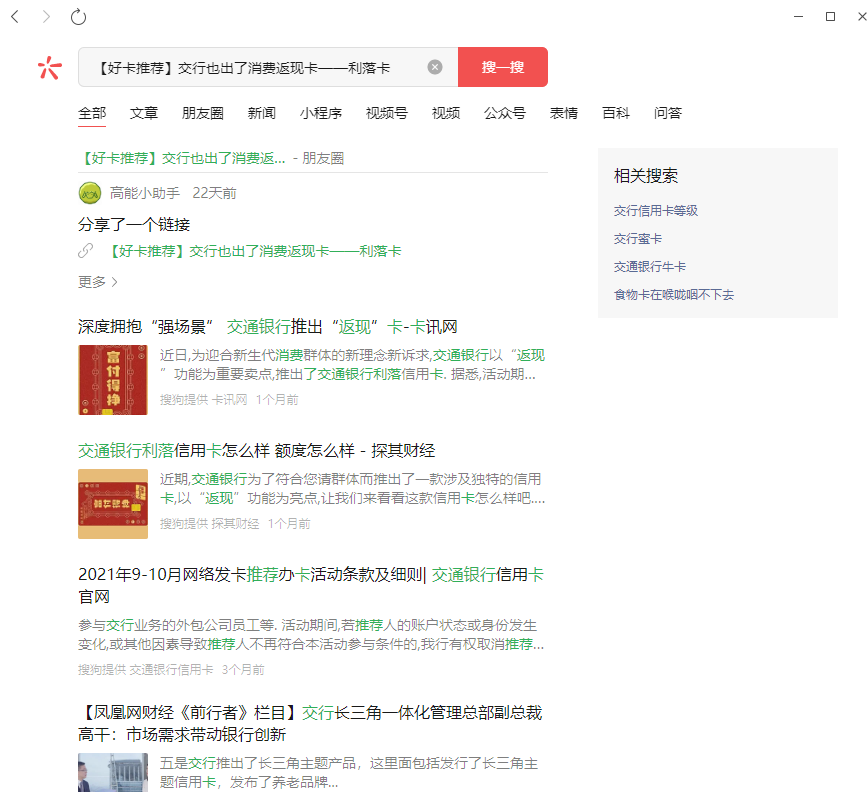This screenshot has height=792, width=868.
Task: Reload the page with the refresh icon
Action: coord(79,17)
